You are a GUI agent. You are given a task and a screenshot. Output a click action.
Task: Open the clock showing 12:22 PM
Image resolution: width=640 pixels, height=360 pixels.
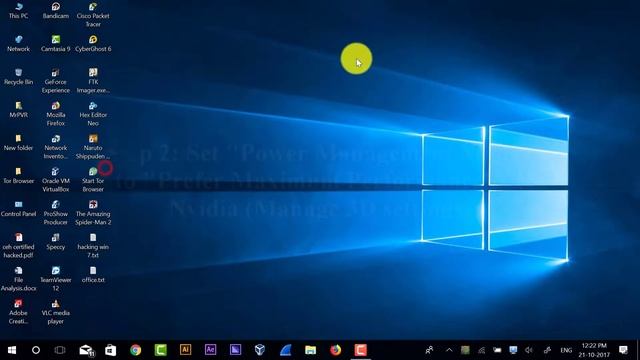coord(594,350)
